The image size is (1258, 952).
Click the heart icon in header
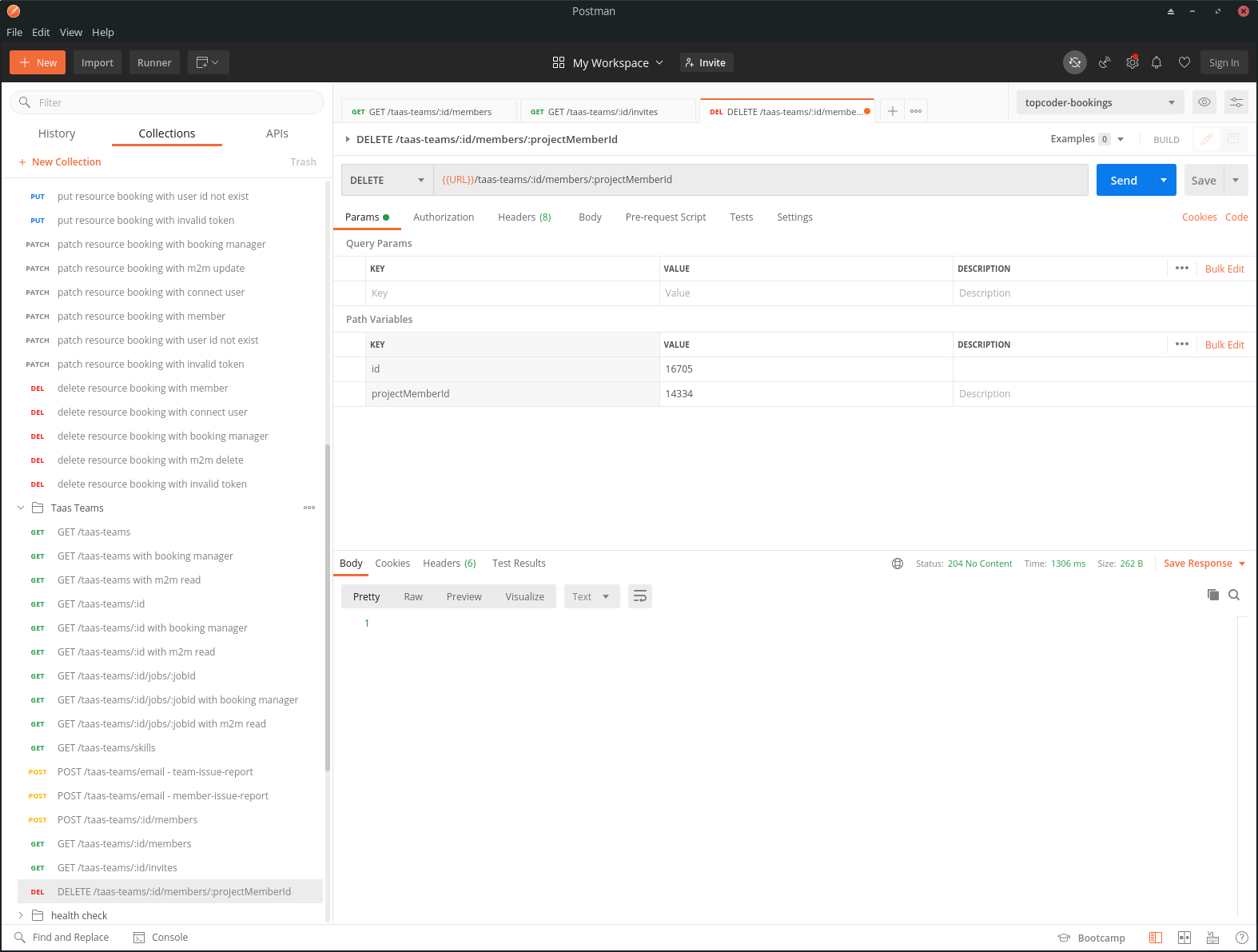(x=1184, y=62)
